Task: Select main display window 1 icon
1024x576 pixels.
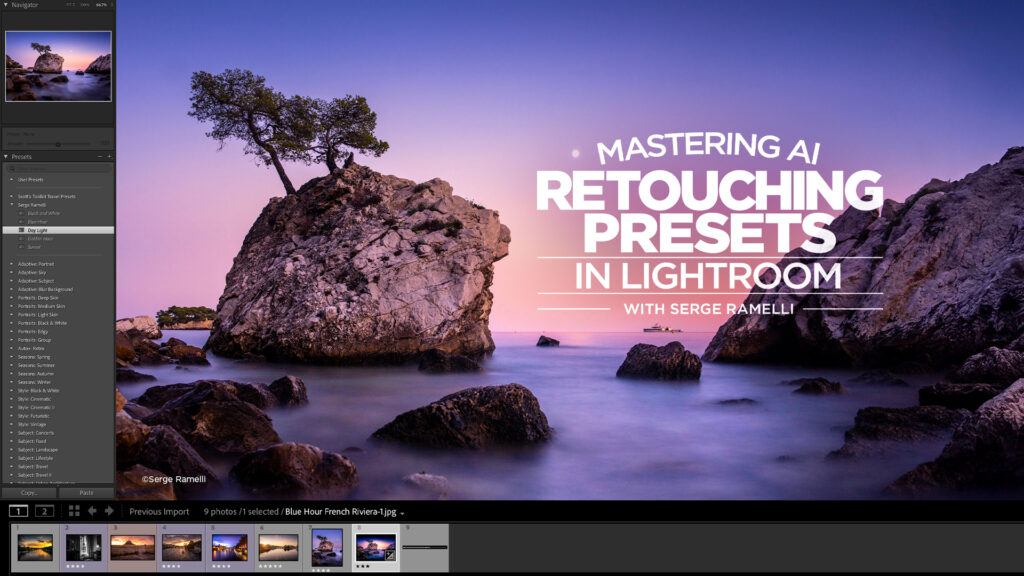Action: [18, 511]
